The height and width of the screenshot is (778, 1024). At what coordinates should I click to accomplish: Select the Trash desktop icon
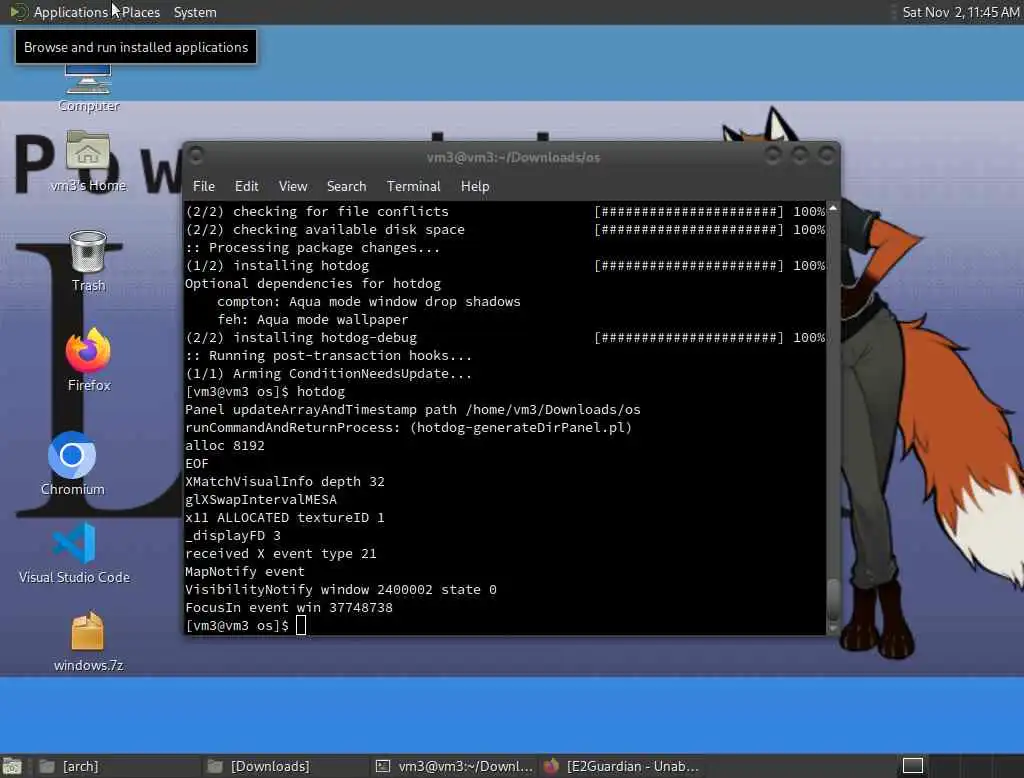[x=88, y=261]
